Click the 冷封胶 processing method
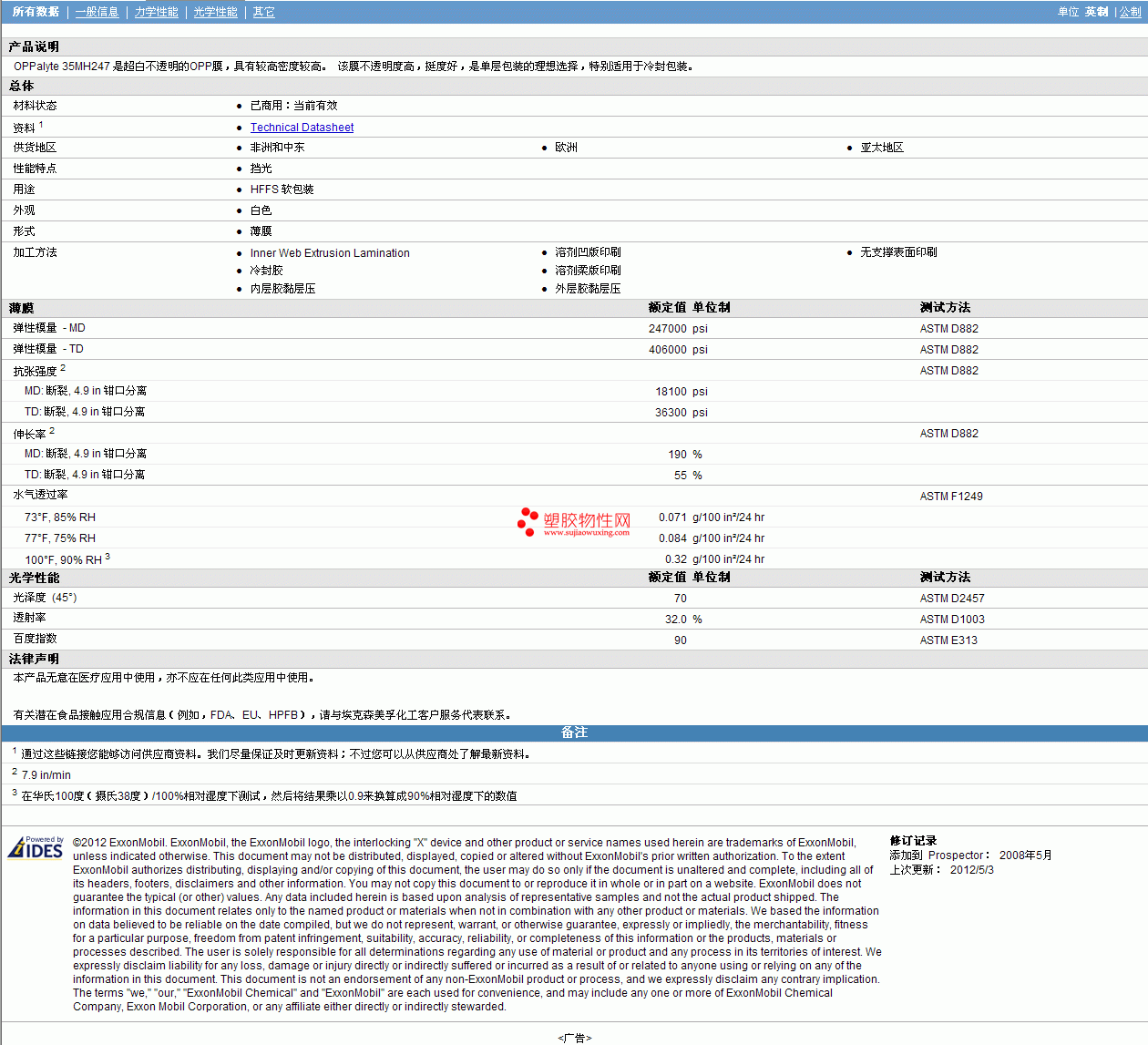The width and height of the screenshot is (1148, 1045). [266, 271]
